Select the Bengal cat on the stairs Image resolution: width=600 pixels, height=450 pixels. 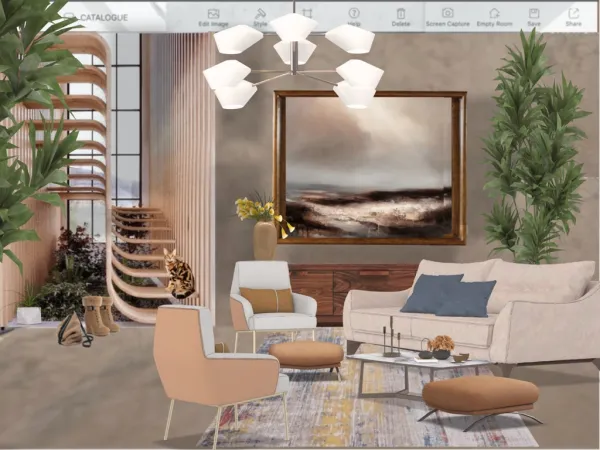180,275
